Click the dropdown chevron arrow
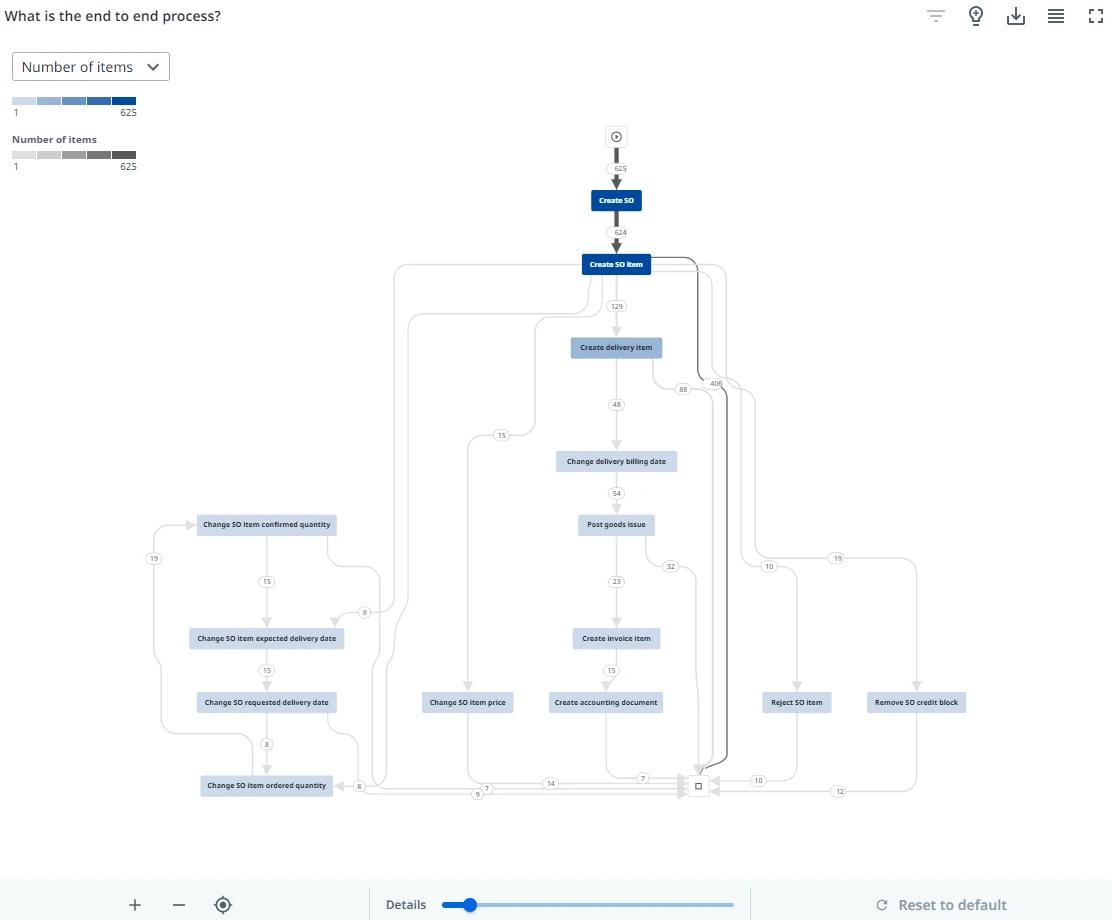 152,67
